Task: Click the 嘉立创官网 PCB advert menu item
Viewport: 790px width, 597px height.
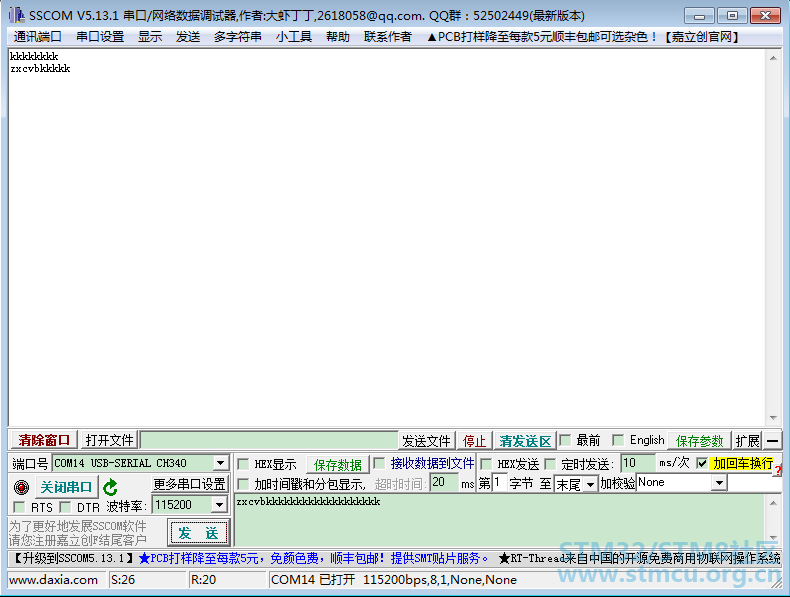Action: point(583,37)
